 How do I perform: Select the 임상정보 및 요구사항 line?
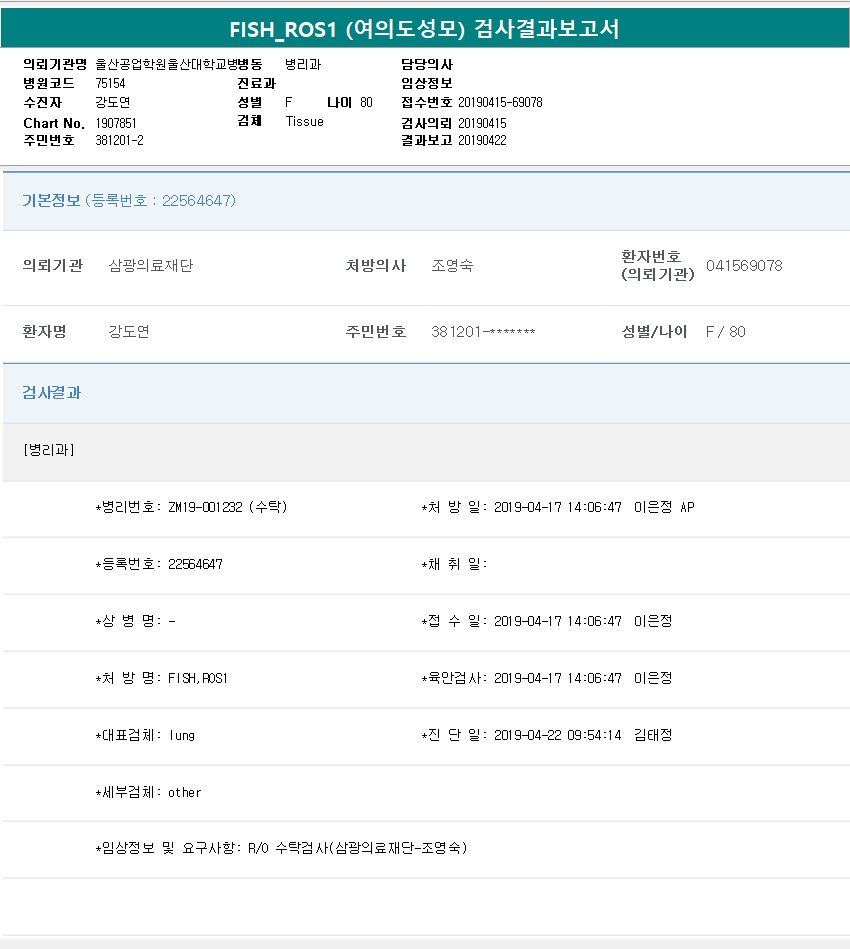280,849
